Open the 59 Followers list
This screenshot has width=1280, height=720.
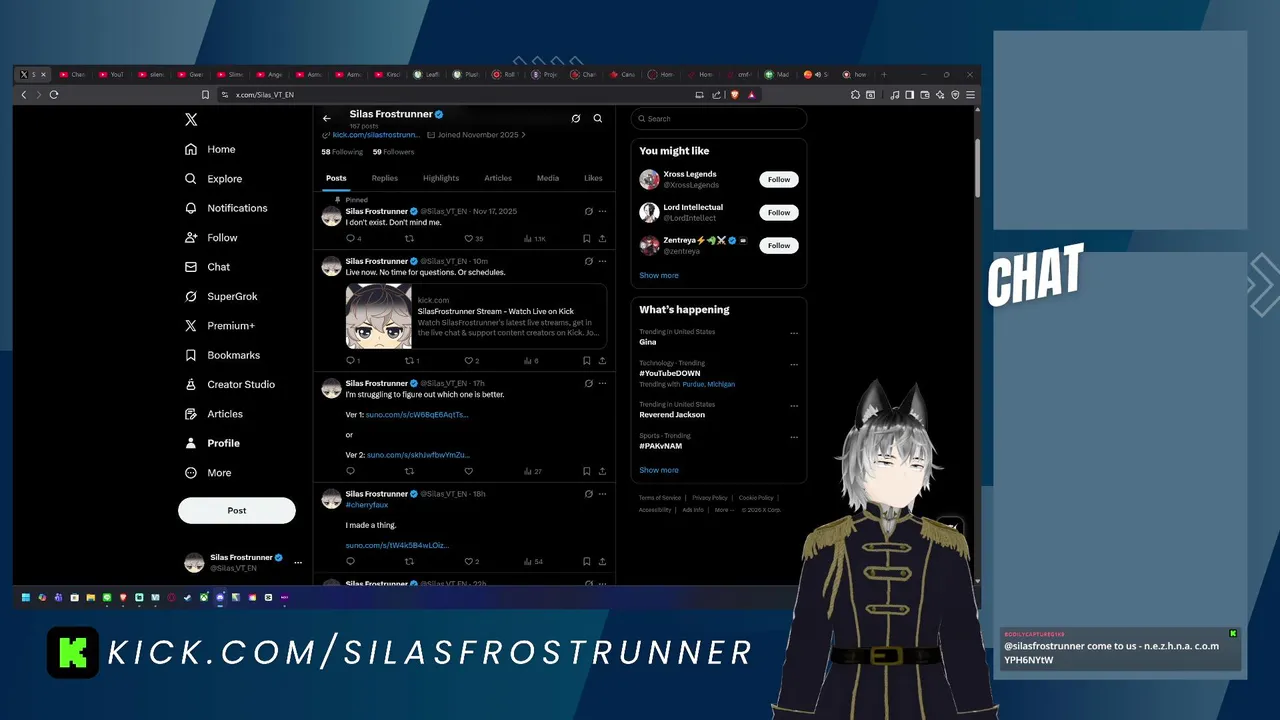coord(393,152)
